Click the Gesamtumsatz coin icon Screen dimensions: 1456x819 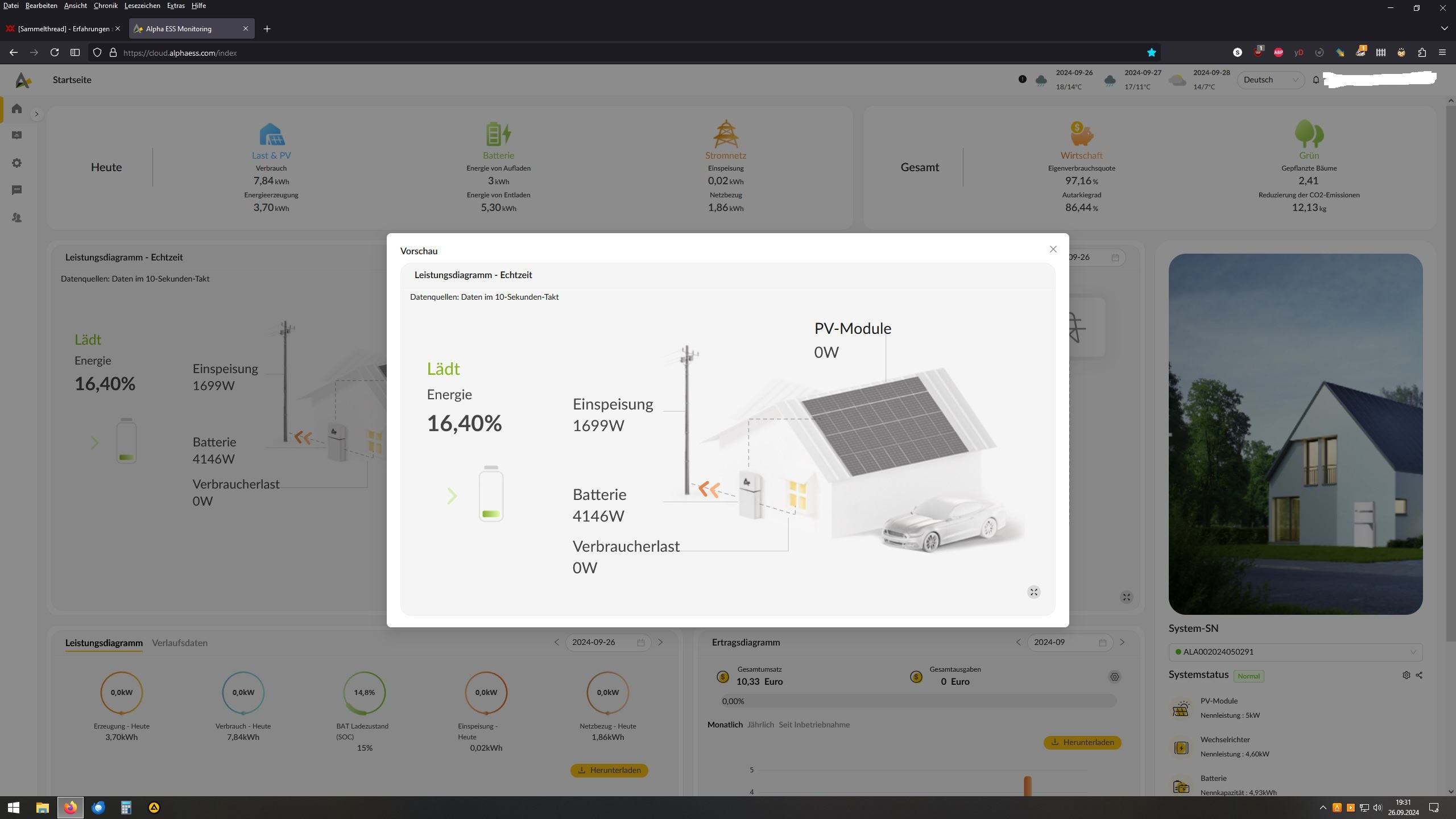[723, 677]
